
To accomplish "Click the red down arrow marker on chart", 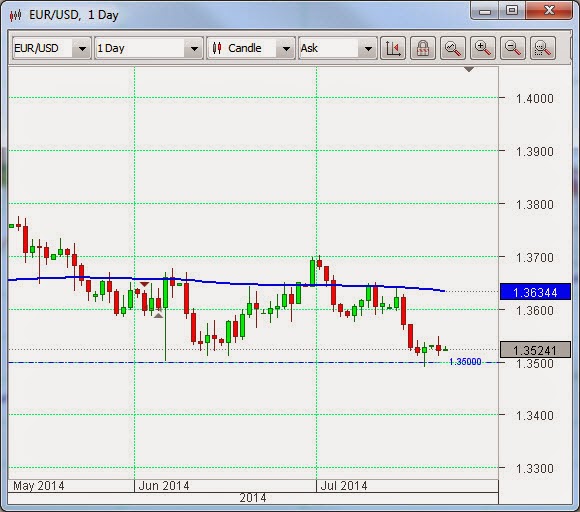I will [144, 284].
